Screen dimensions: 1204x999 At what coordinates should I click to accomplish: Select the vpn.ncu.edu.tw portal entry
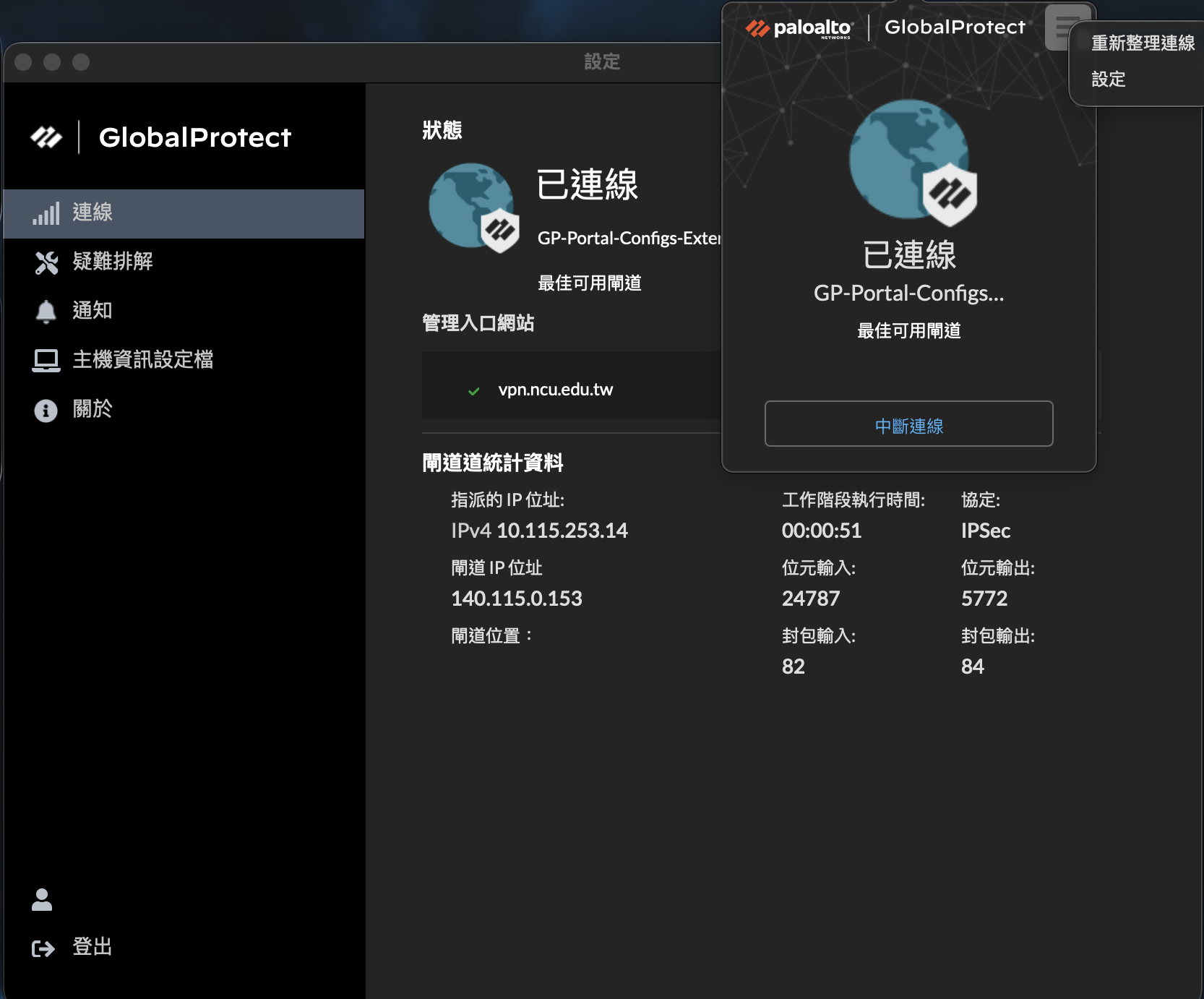click(555, 390)
